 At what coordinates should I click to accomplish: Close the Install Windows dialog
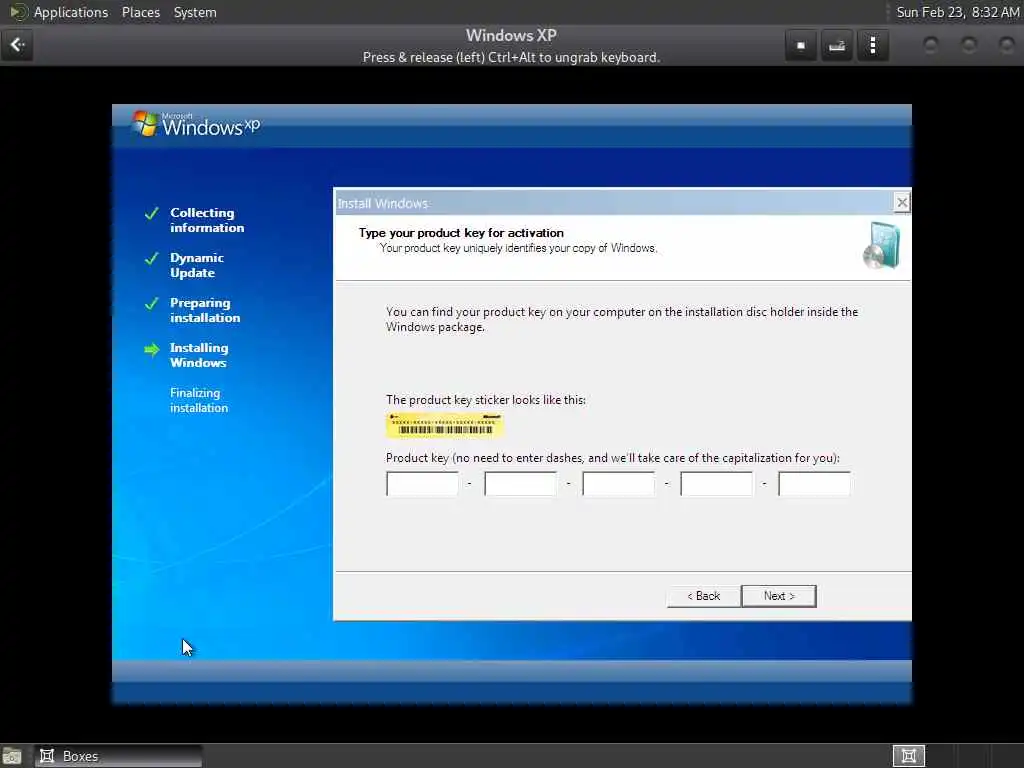(902, 202)
